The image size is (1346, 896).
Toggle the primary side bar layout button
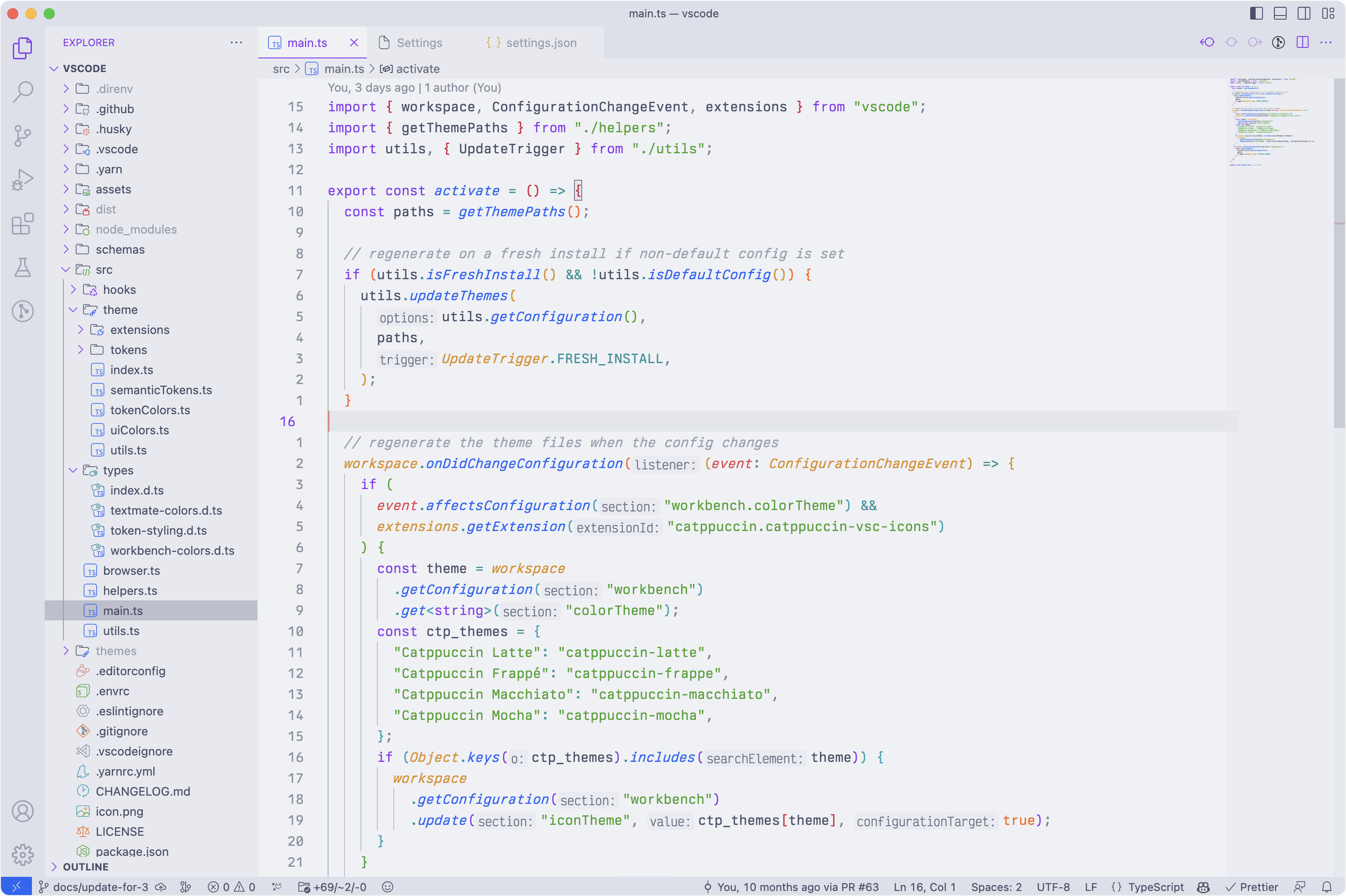tap(1256, 13)
